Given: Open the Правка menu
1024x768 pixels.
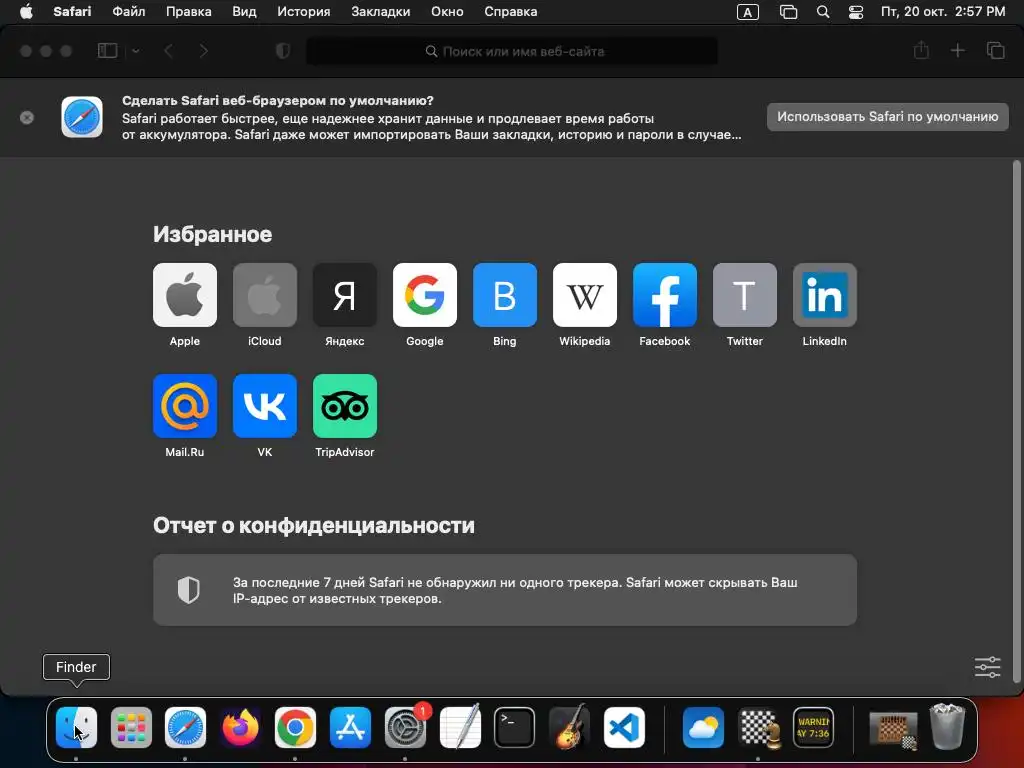Looking at the screenshot, I should tap(189, 11).
